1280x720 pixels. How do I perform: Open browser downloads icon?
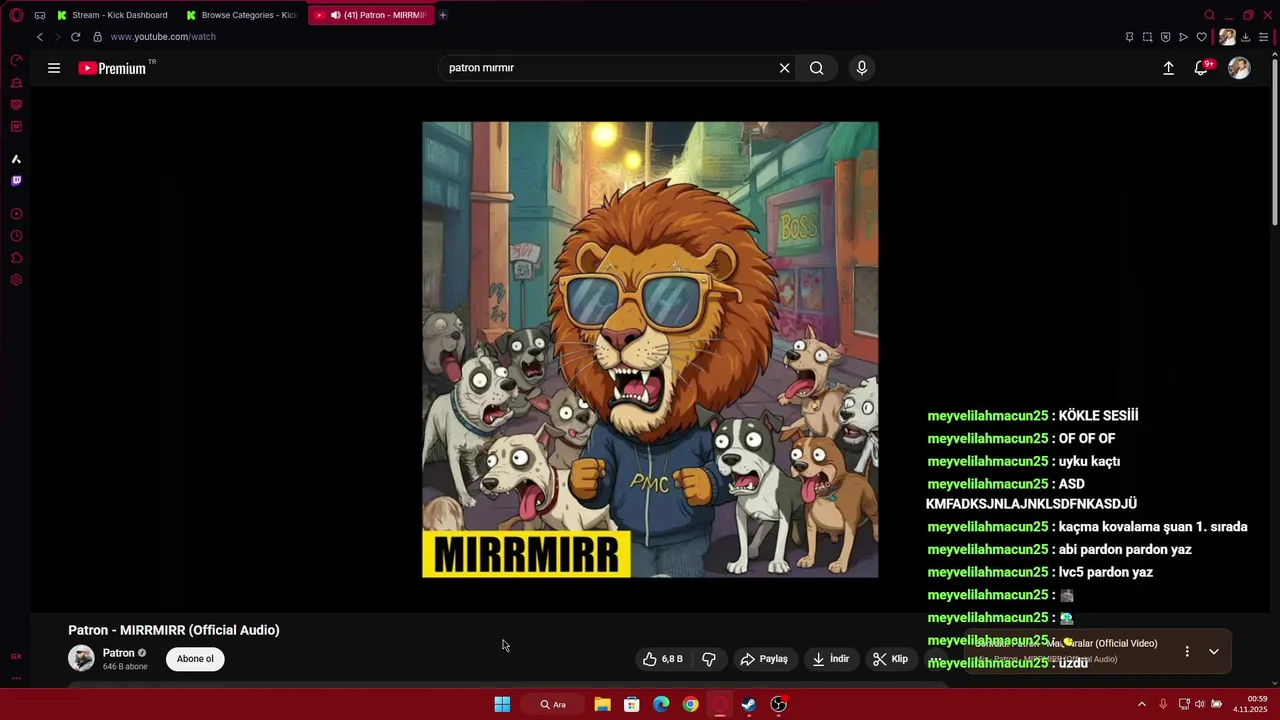point(1245,37)
